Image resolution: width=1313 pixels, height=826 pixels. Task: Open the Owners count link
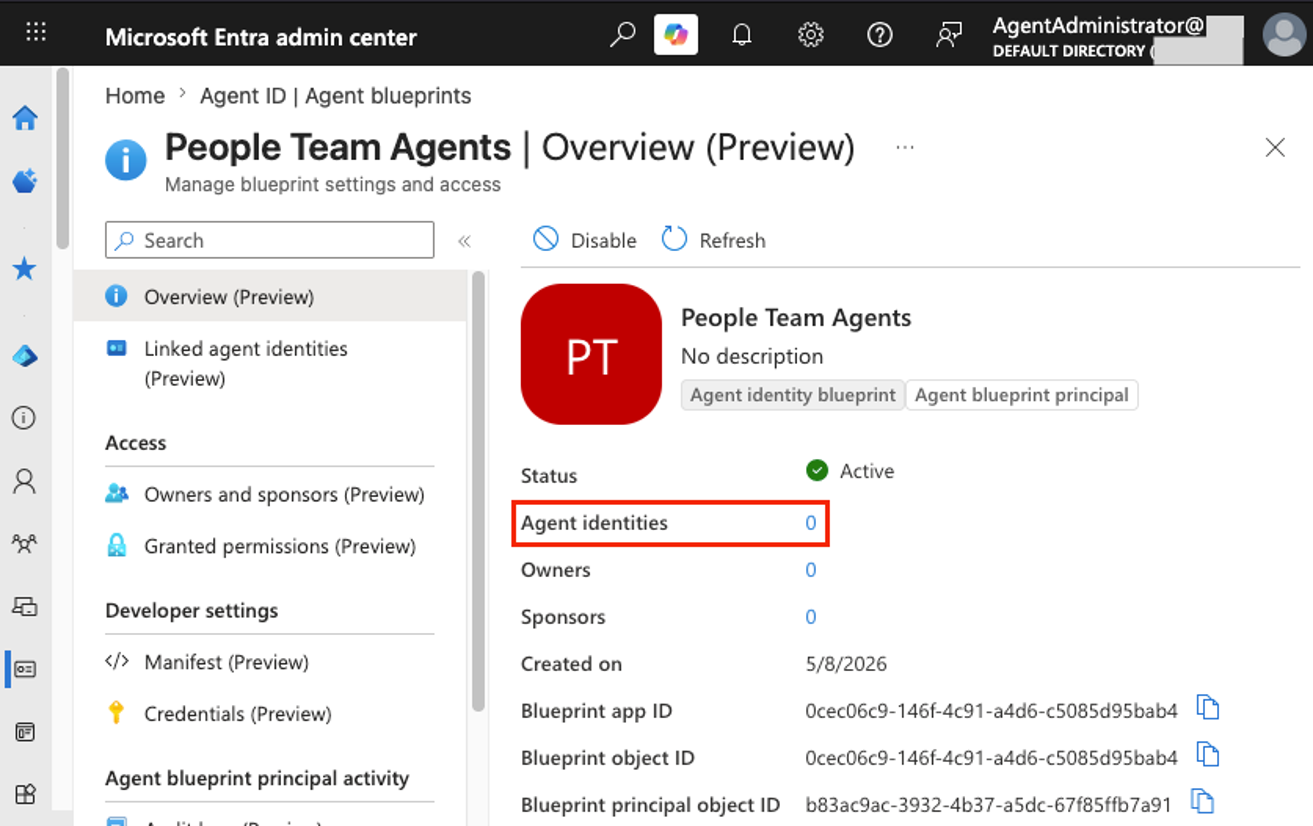(x=811, y=570)
